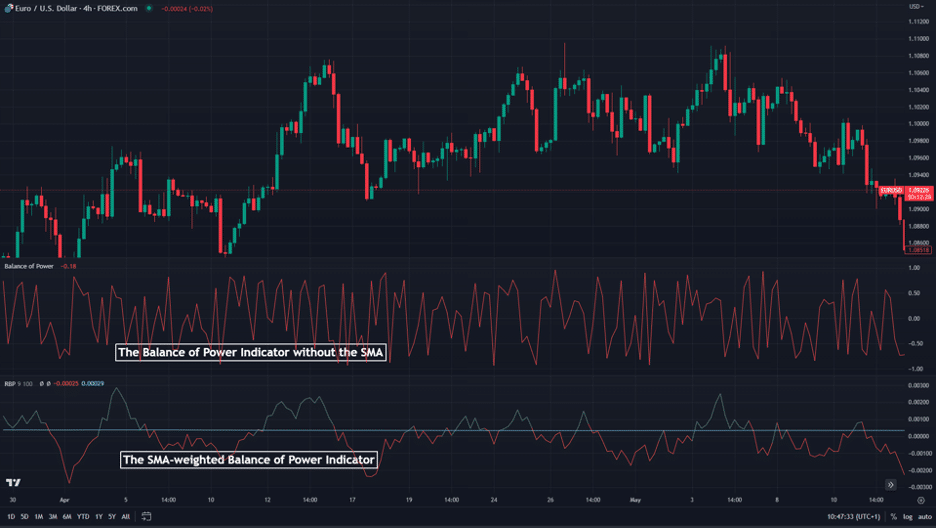Click the EUR/USD currency pair flag icon
This screenshot has height=528, width=936.
pos(8,8)
